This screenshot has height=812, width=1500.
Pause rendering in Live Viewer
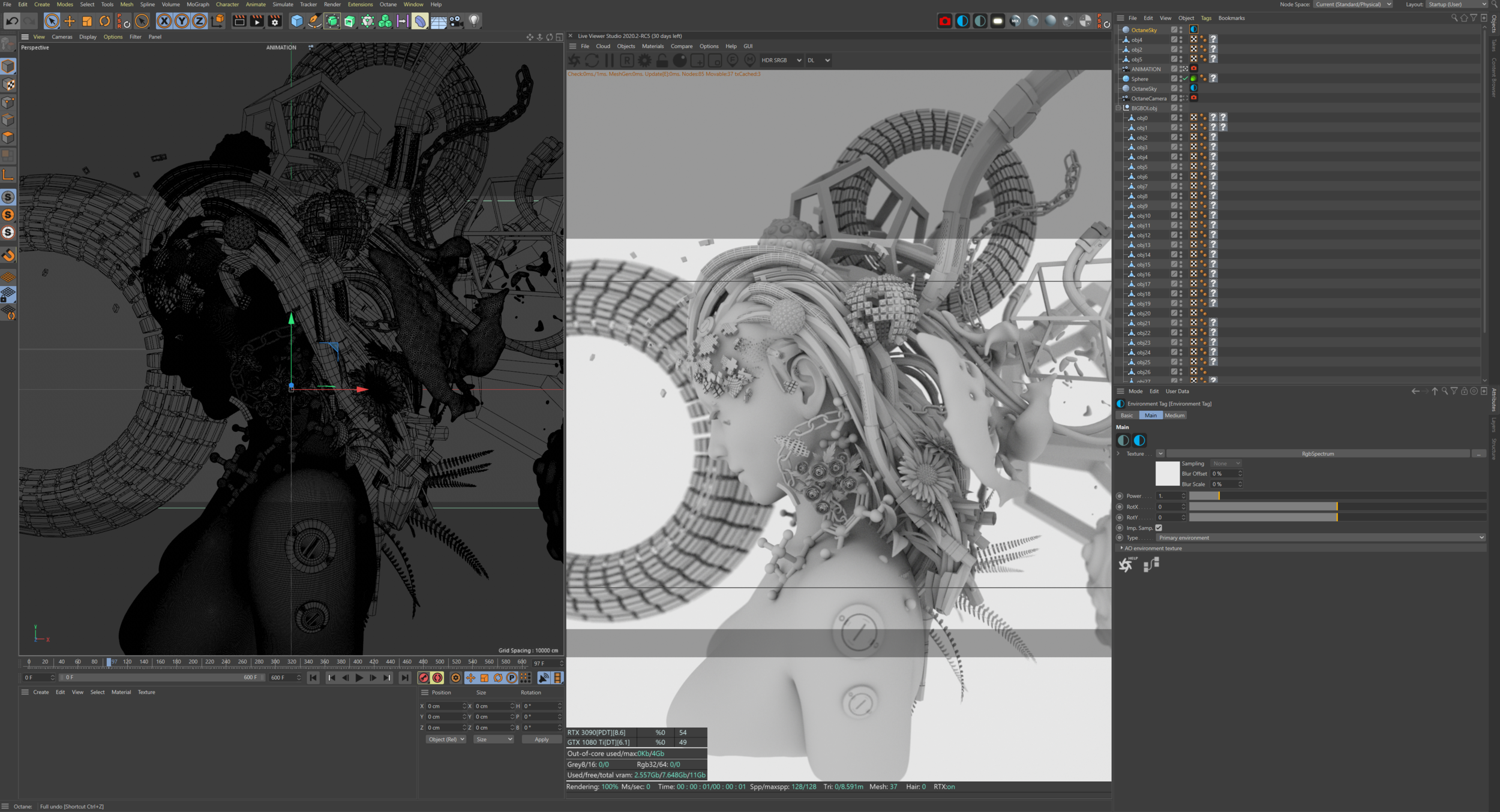coord(610,60)
